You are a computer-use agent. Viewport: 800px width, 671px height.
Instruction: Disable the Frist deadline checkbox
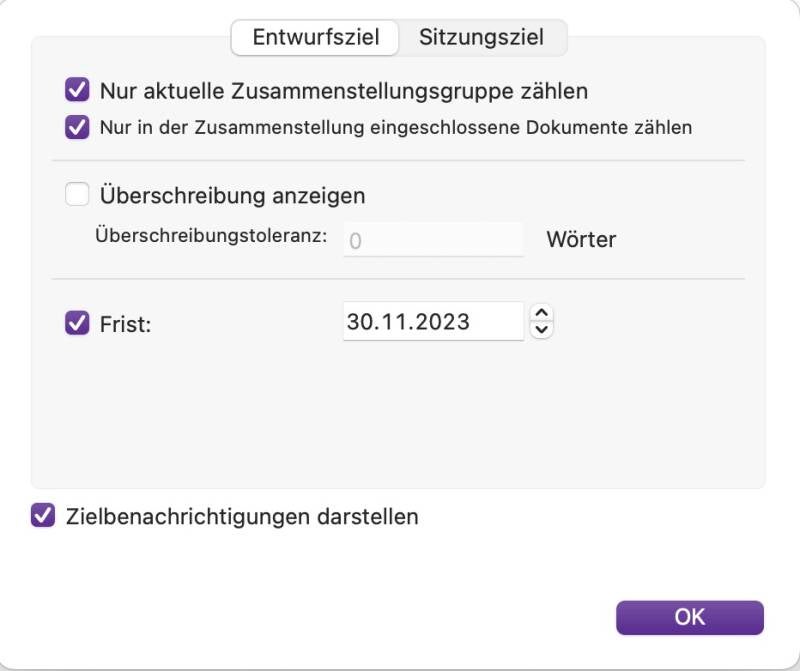(77, 323)
